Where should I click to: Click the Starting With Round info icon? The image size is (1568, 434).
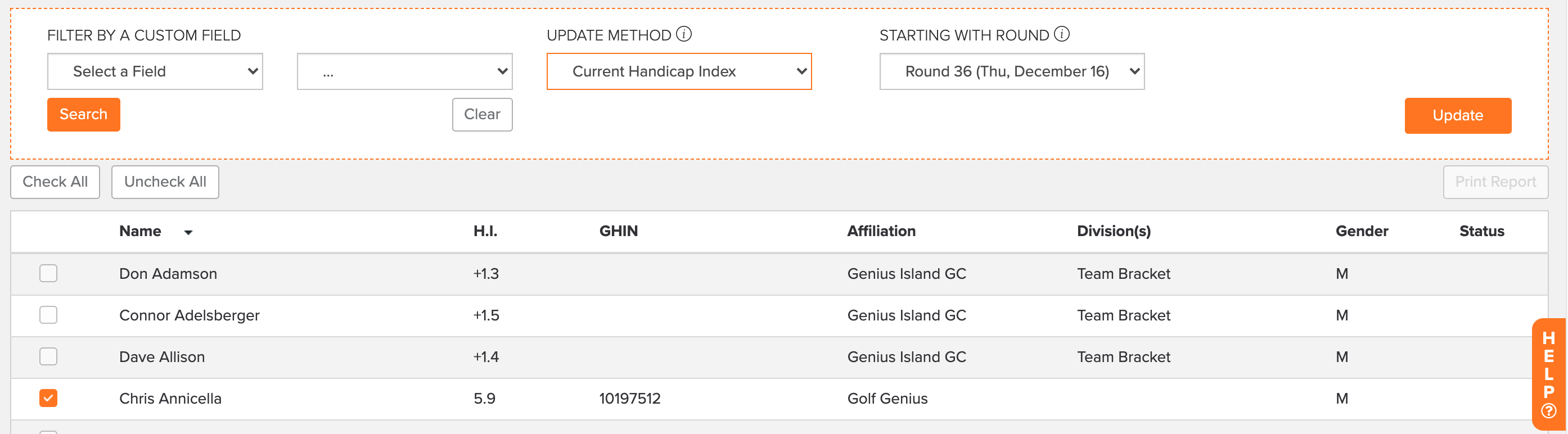(x=1062, y=34)
